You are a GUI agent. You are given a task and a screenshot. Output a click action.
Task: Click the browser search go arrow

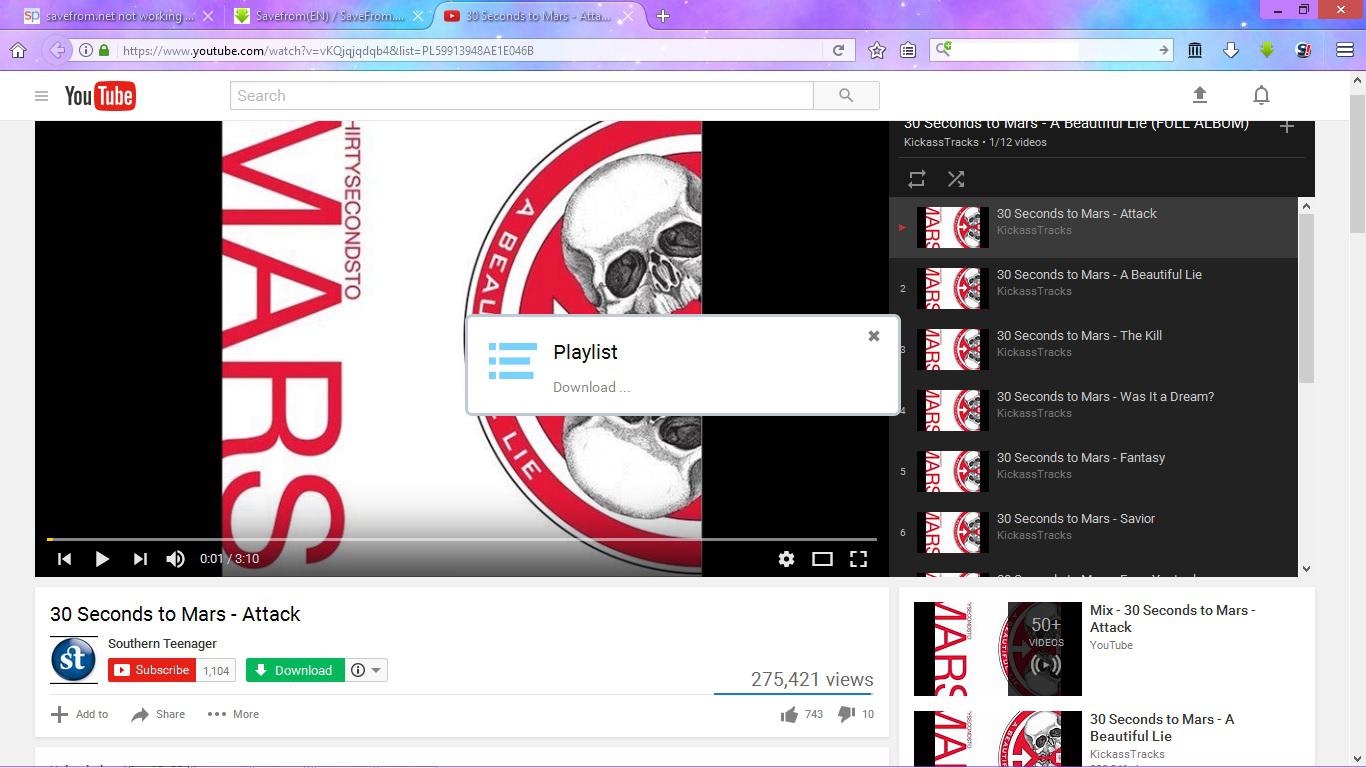(x=1164, y=50)
